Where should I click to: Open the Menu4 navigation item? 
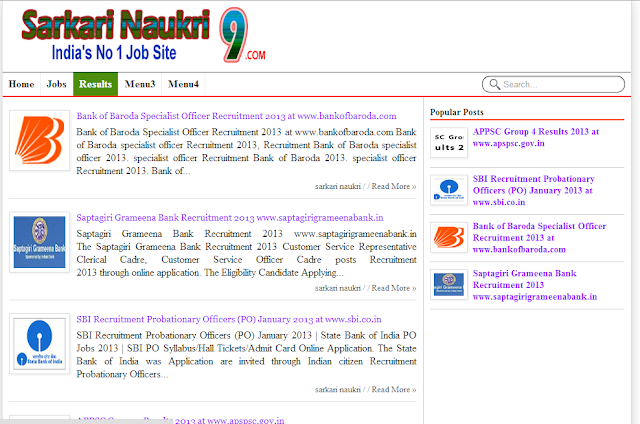click(183, 84)
